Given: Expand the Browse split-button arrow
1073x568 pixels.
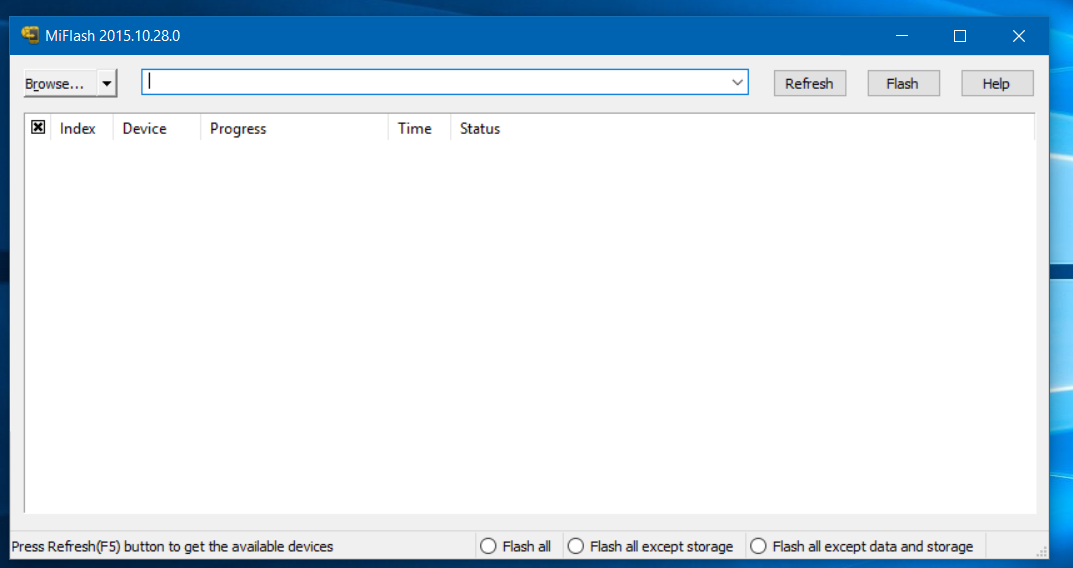Looking at the screenshot, I should pos(107,83).
